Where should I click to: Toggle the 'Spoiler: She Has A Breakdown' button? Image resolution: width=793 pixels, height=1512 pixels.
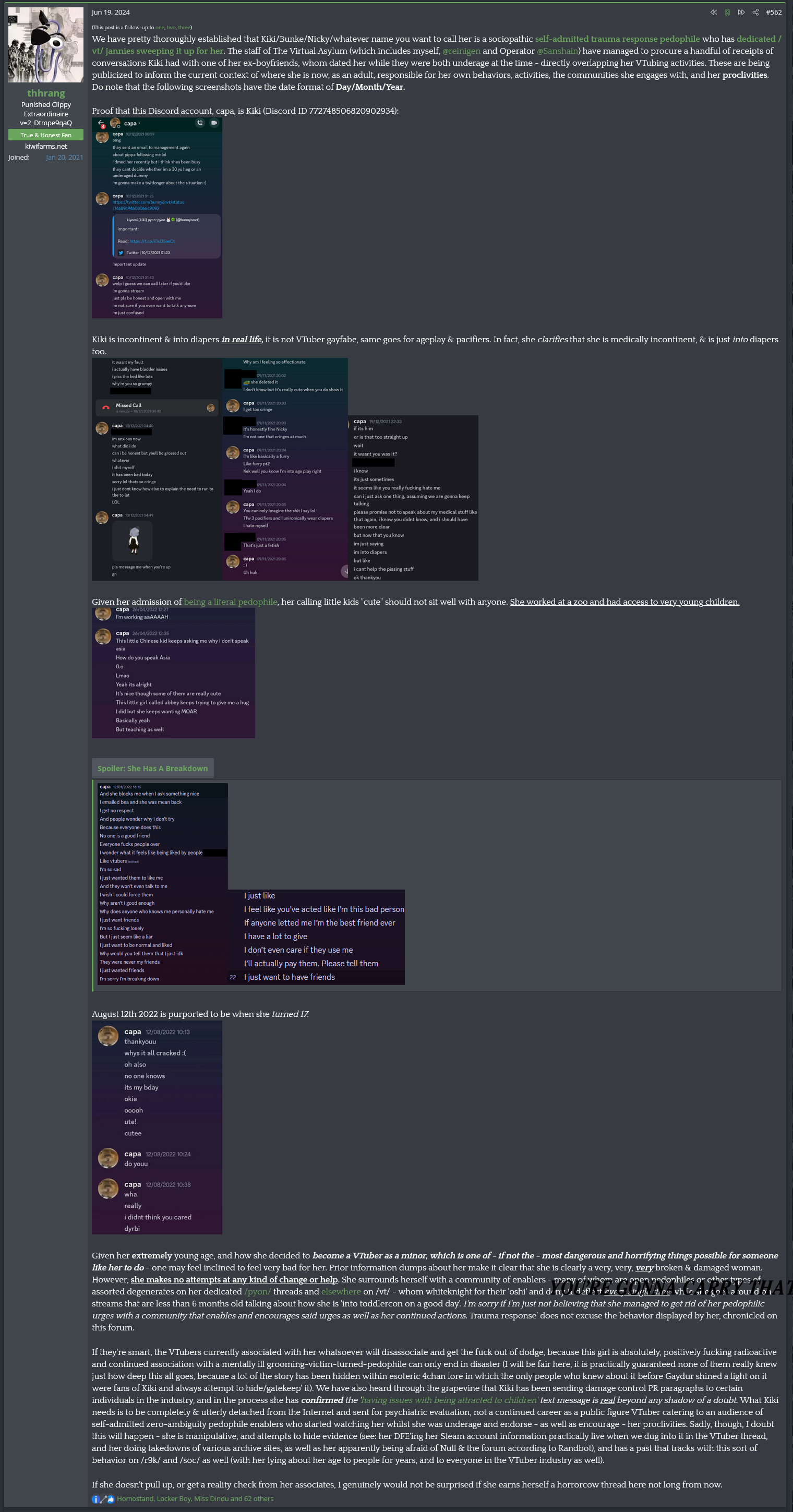click(x=153, y=769)
